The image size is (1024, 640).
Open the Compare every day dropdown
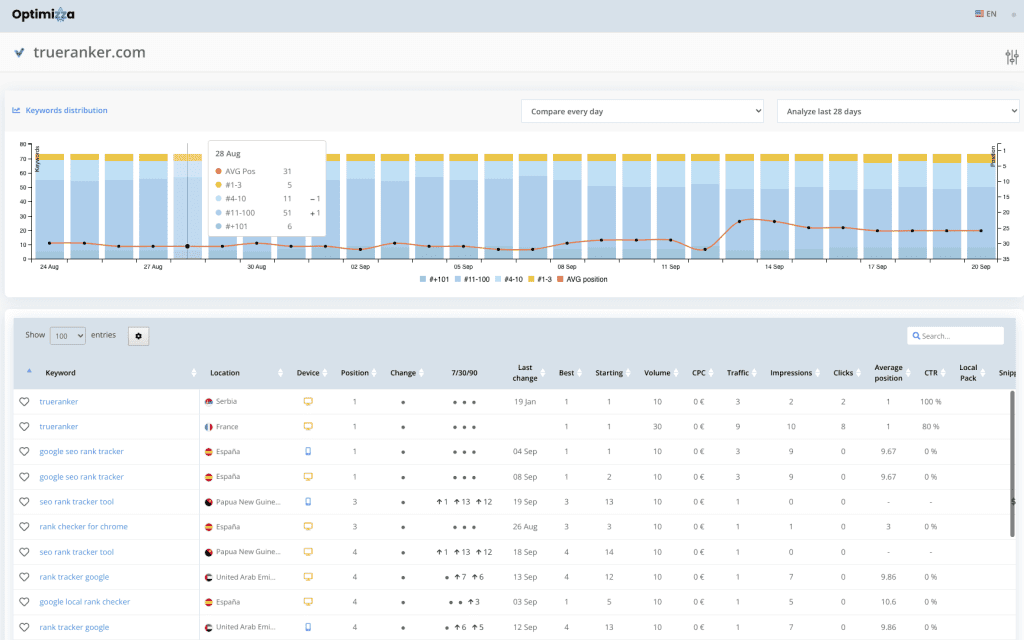(x=642, y=111)
